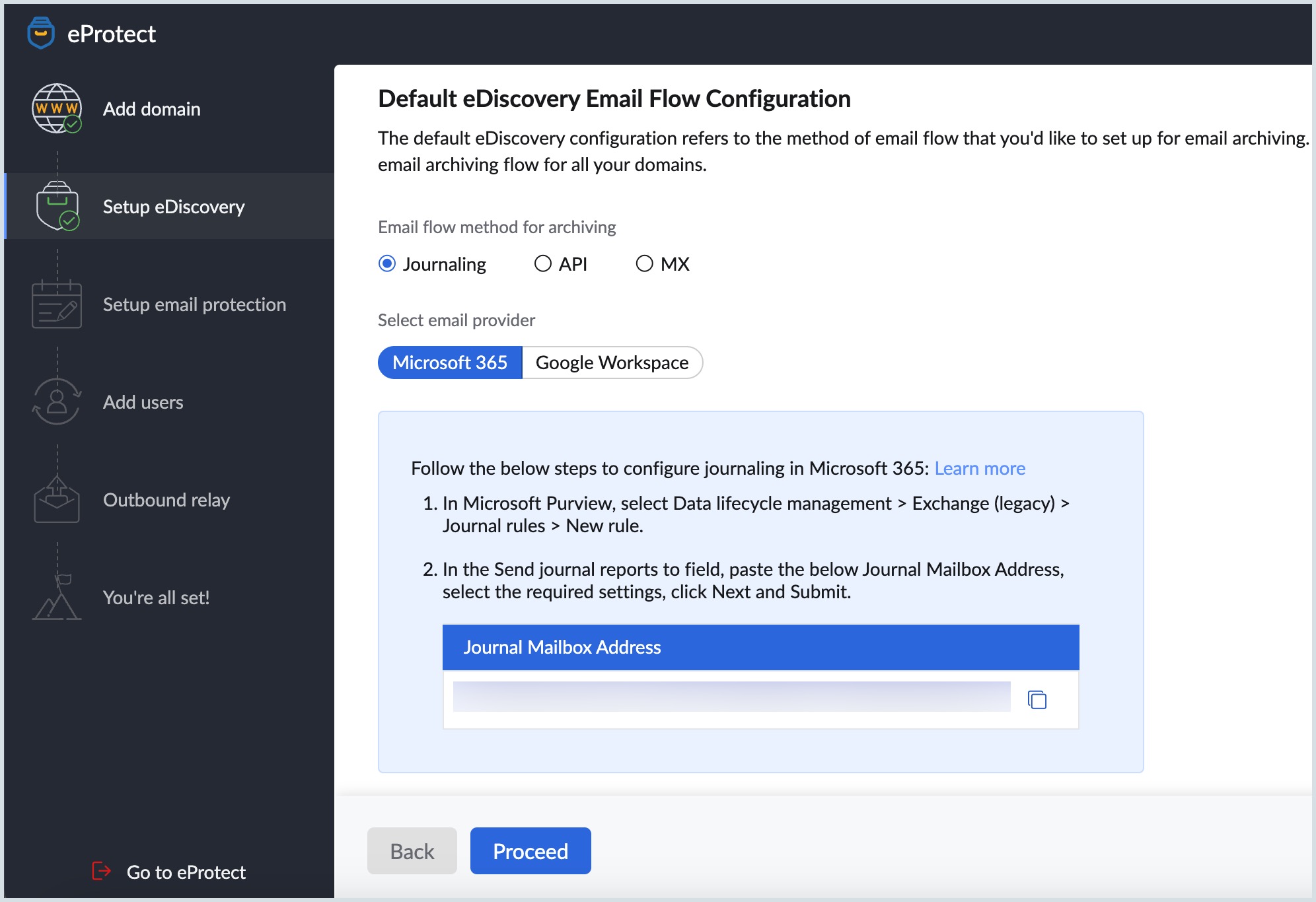Select the Journaling radio button
This screenshot has height=902, width=1316.
click(387, 264)
